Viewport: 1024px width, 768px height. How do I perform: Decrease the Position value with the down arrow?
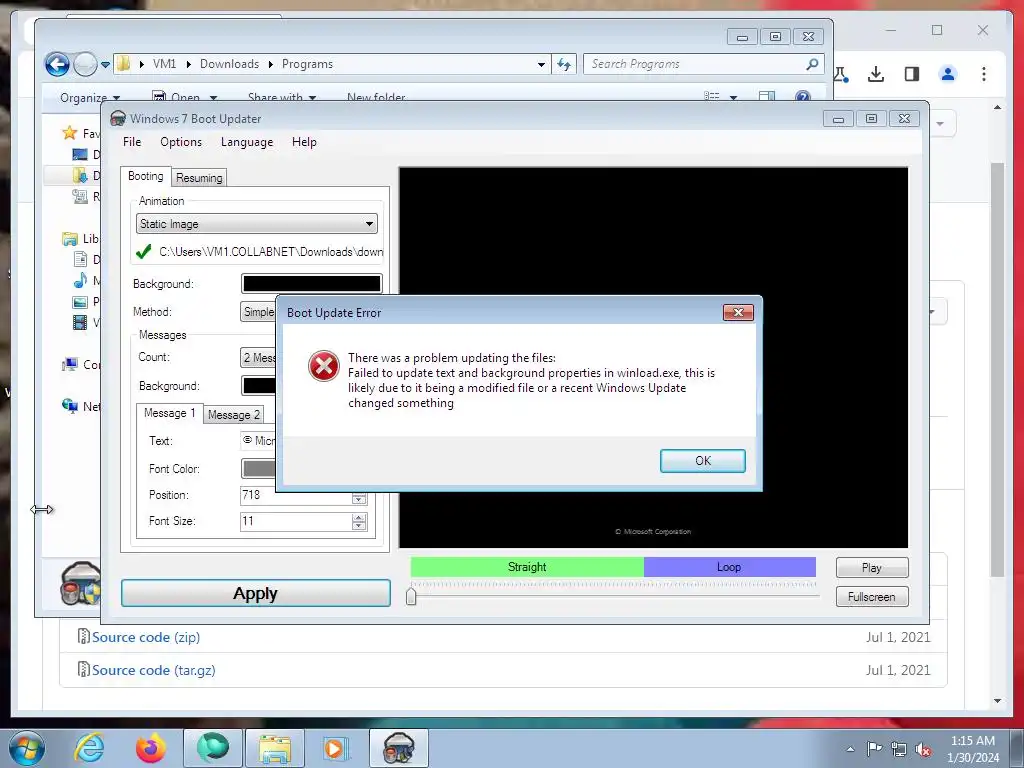359,500
